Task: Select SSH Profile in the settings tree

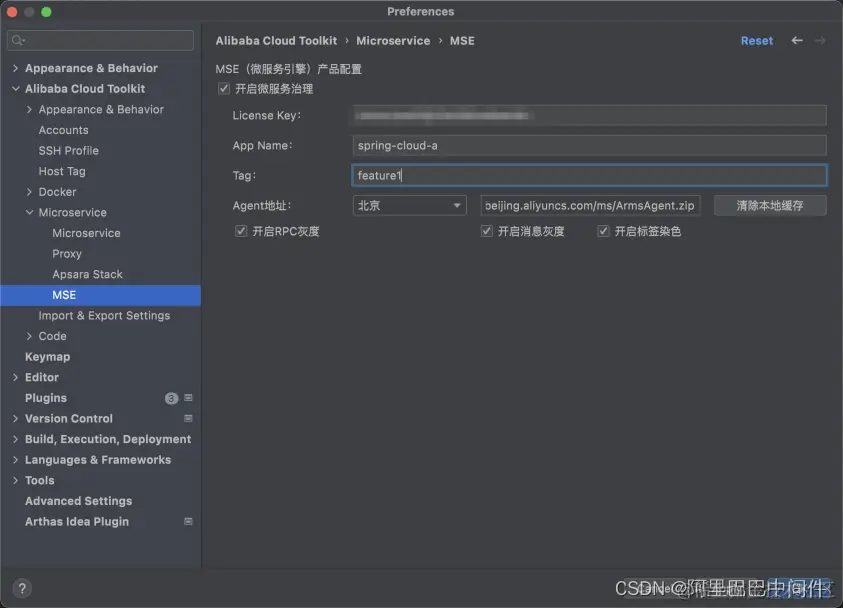Action: (x=68, y=151)
